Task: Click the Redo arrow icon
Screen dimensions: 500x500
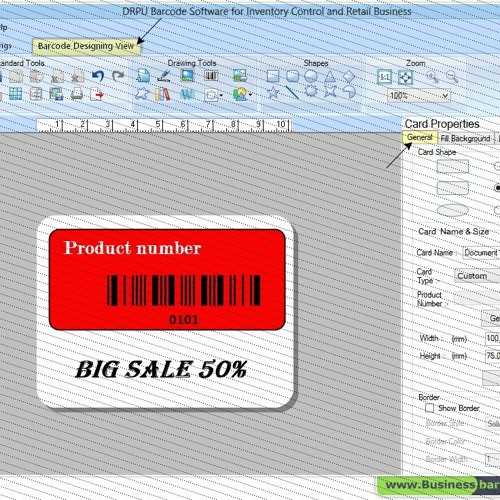Action: pos(118,76)
